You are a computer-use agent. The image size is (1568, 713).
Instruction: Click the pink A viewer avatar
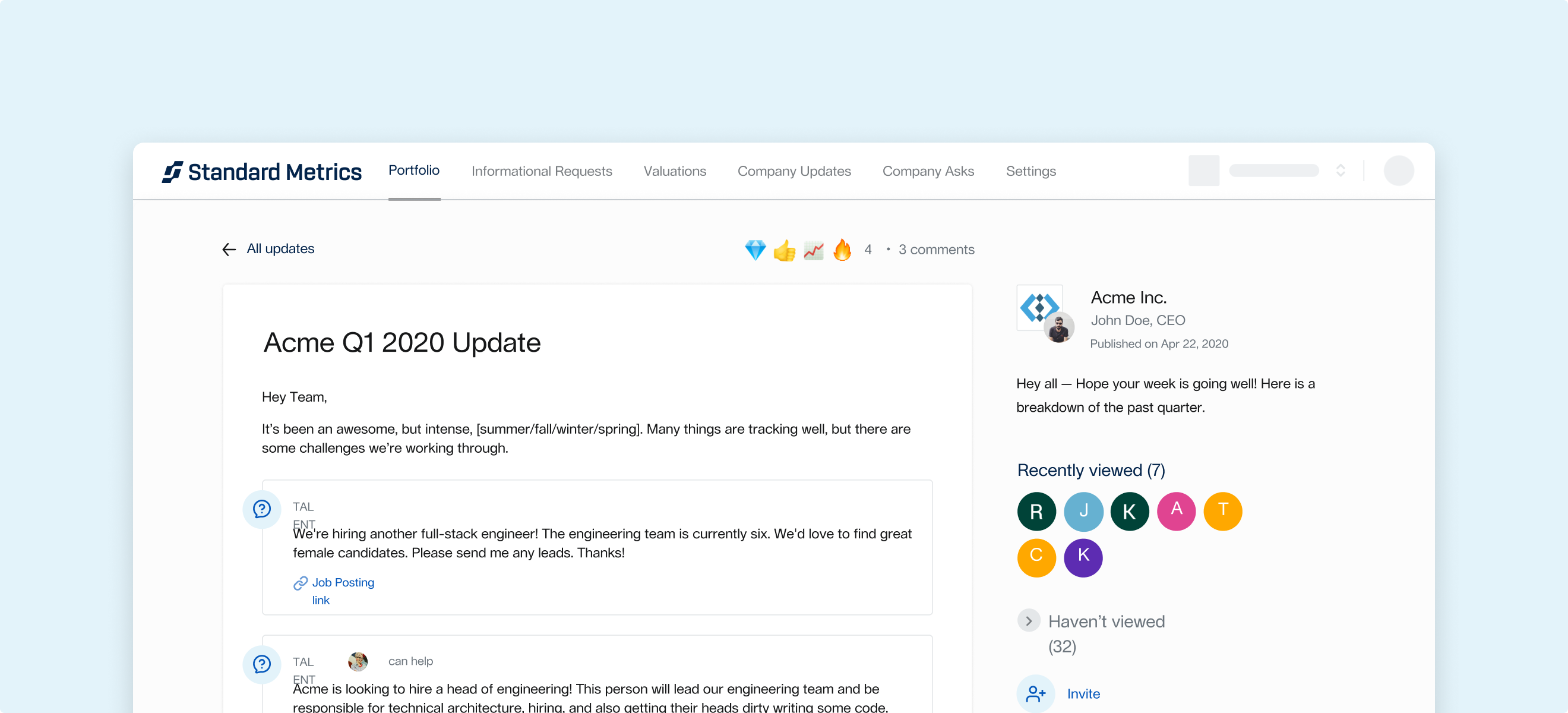pyautogui.click(x=1176, y=512)
